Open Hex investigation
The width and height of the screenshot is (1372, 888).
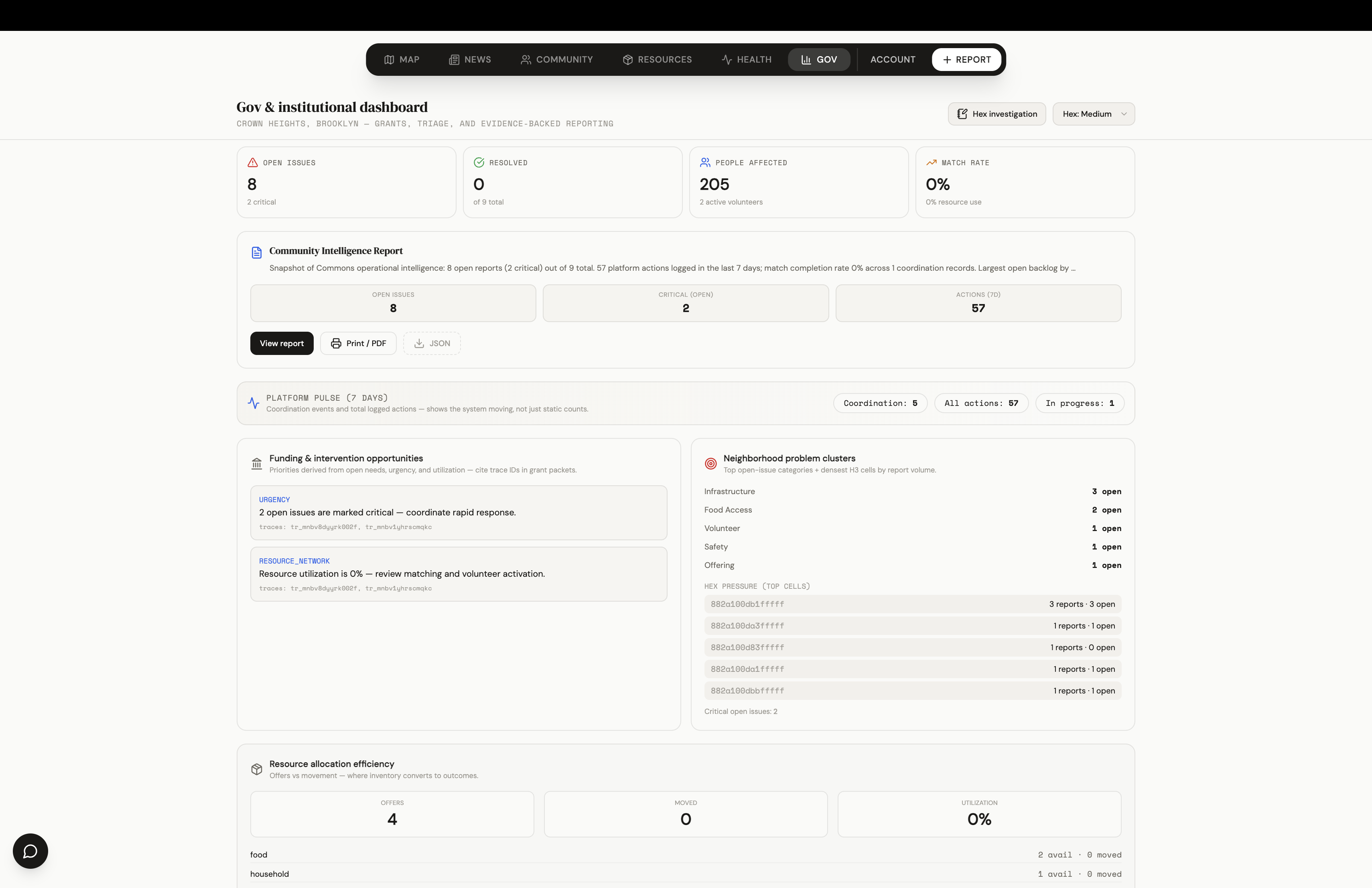[x=997, y=114]
